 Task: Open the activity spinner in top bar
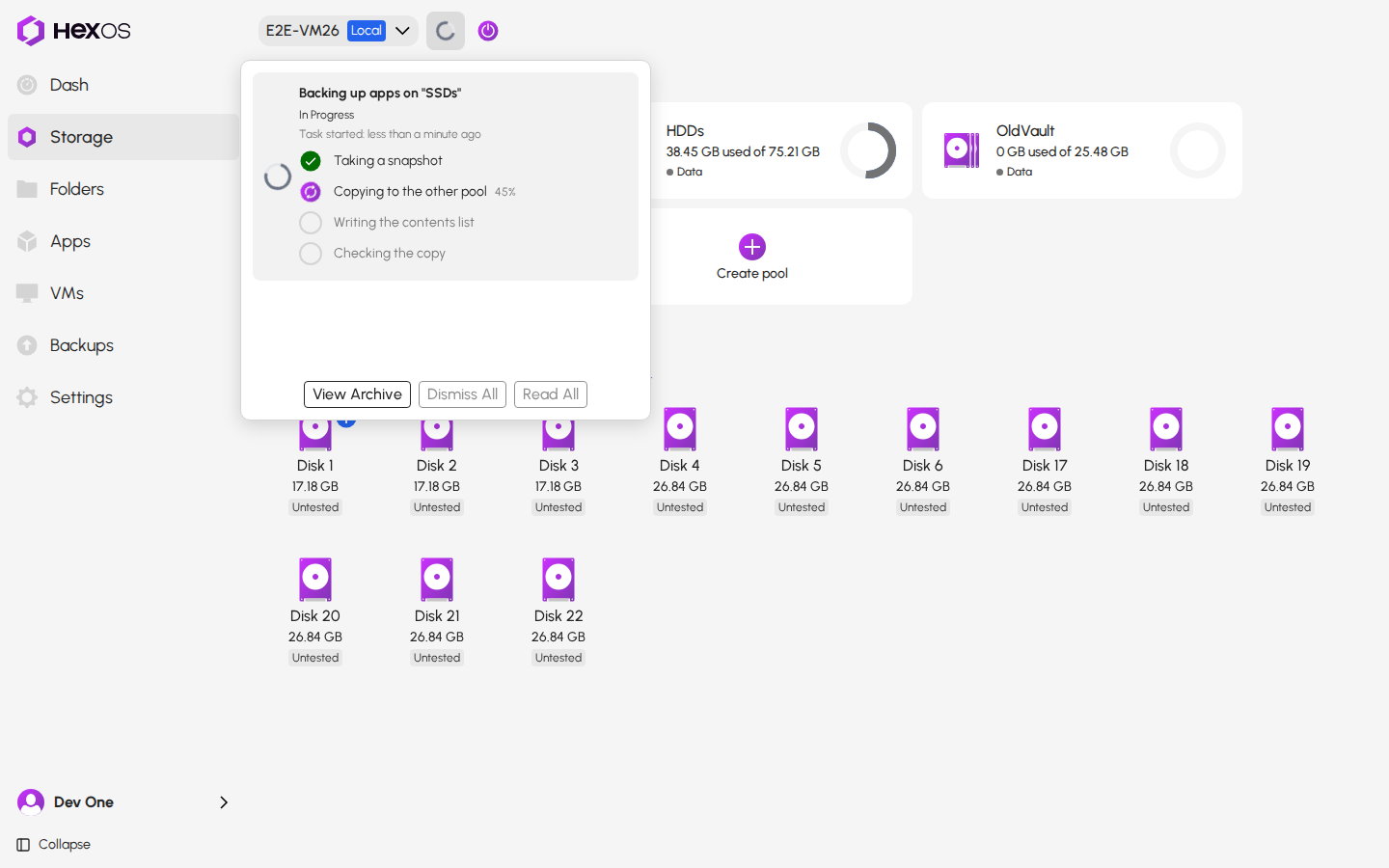(x=446, y=31)
